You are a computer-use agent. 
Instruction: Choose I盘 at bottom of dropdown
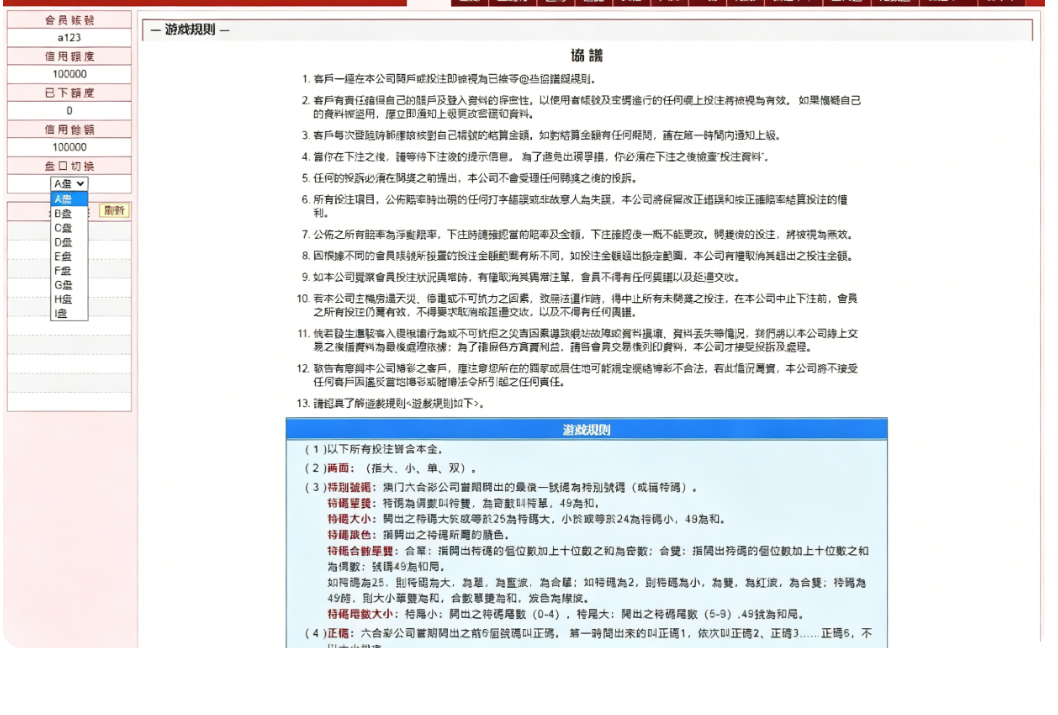tap(69, 313)
